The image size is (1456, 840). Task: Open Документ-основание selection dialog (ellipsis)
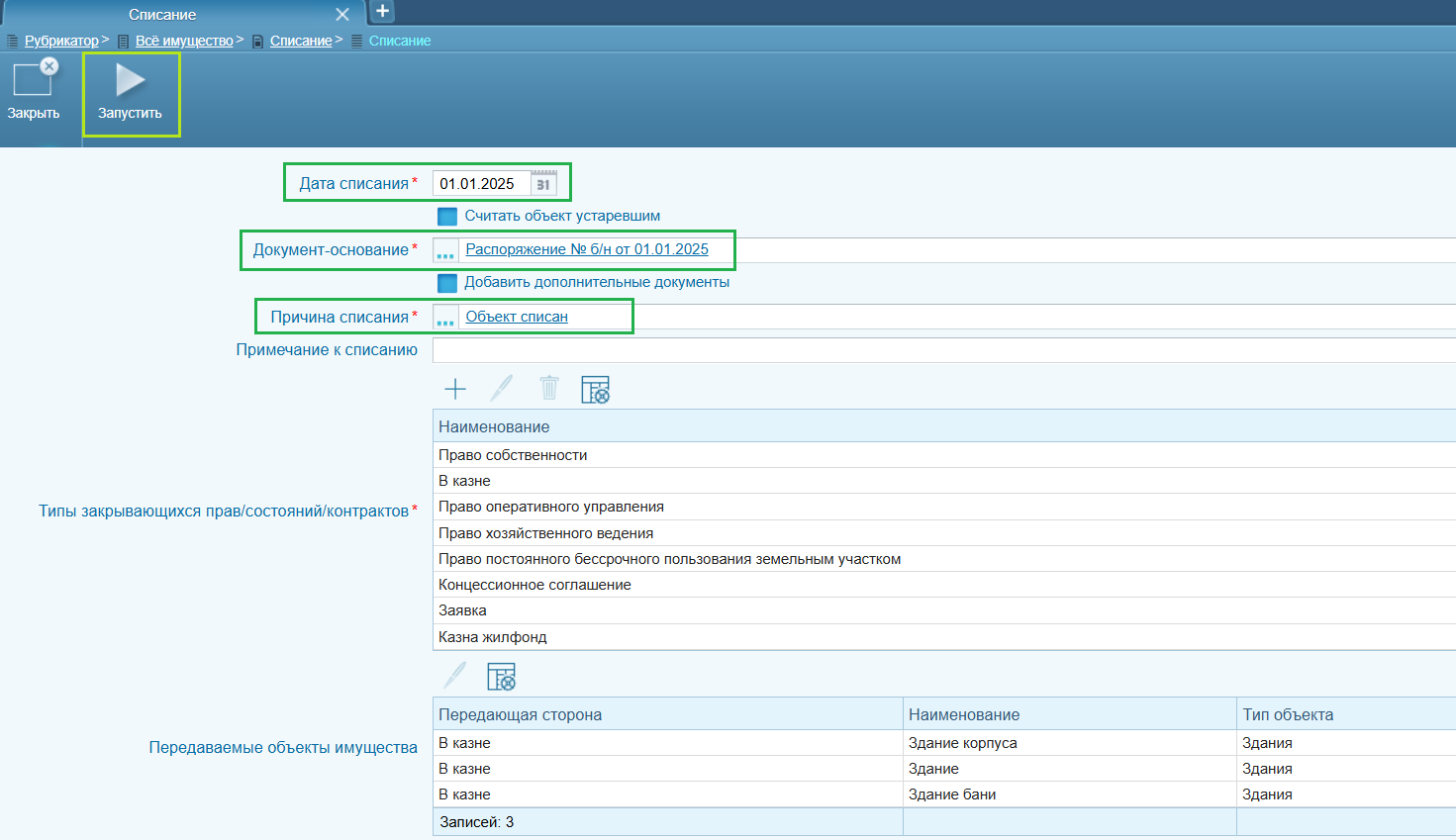coord(445,250)
